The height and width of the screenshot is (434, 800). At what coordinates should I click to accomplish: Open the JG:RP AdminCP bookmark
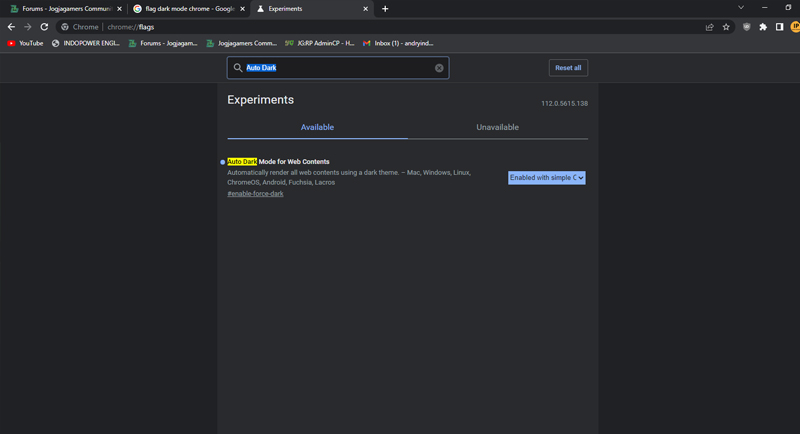tap(320, 43)
